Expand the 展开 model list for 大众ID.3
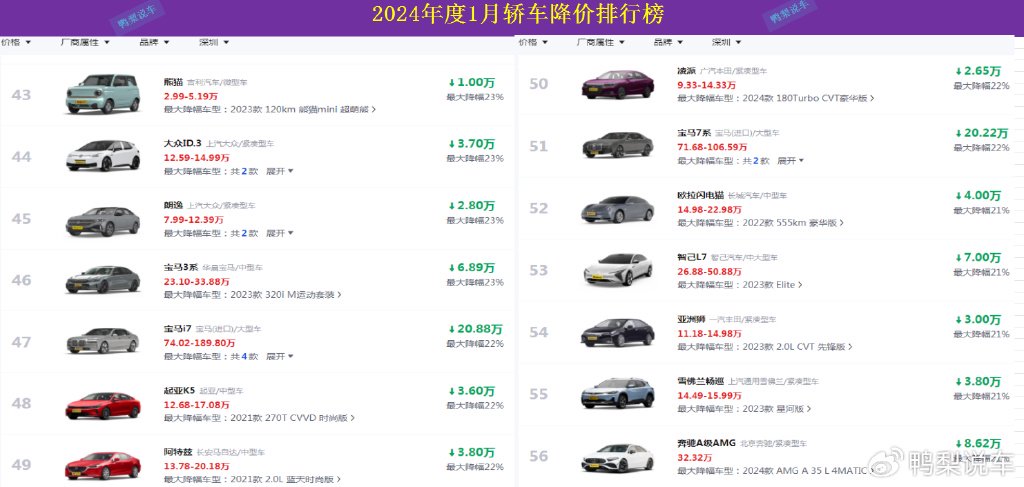The image size is (1024, 487). tap(280, 171)
